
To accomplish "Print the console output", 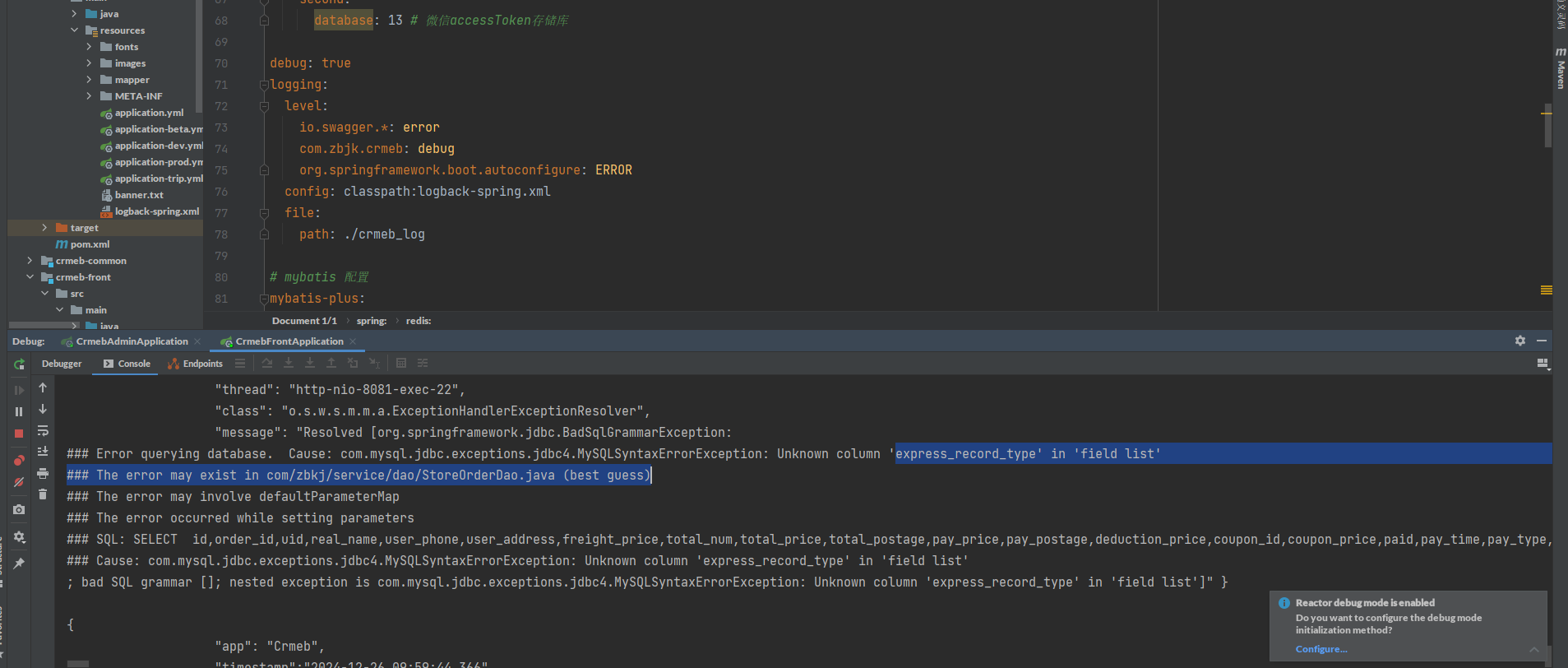I will pos(43,473).
